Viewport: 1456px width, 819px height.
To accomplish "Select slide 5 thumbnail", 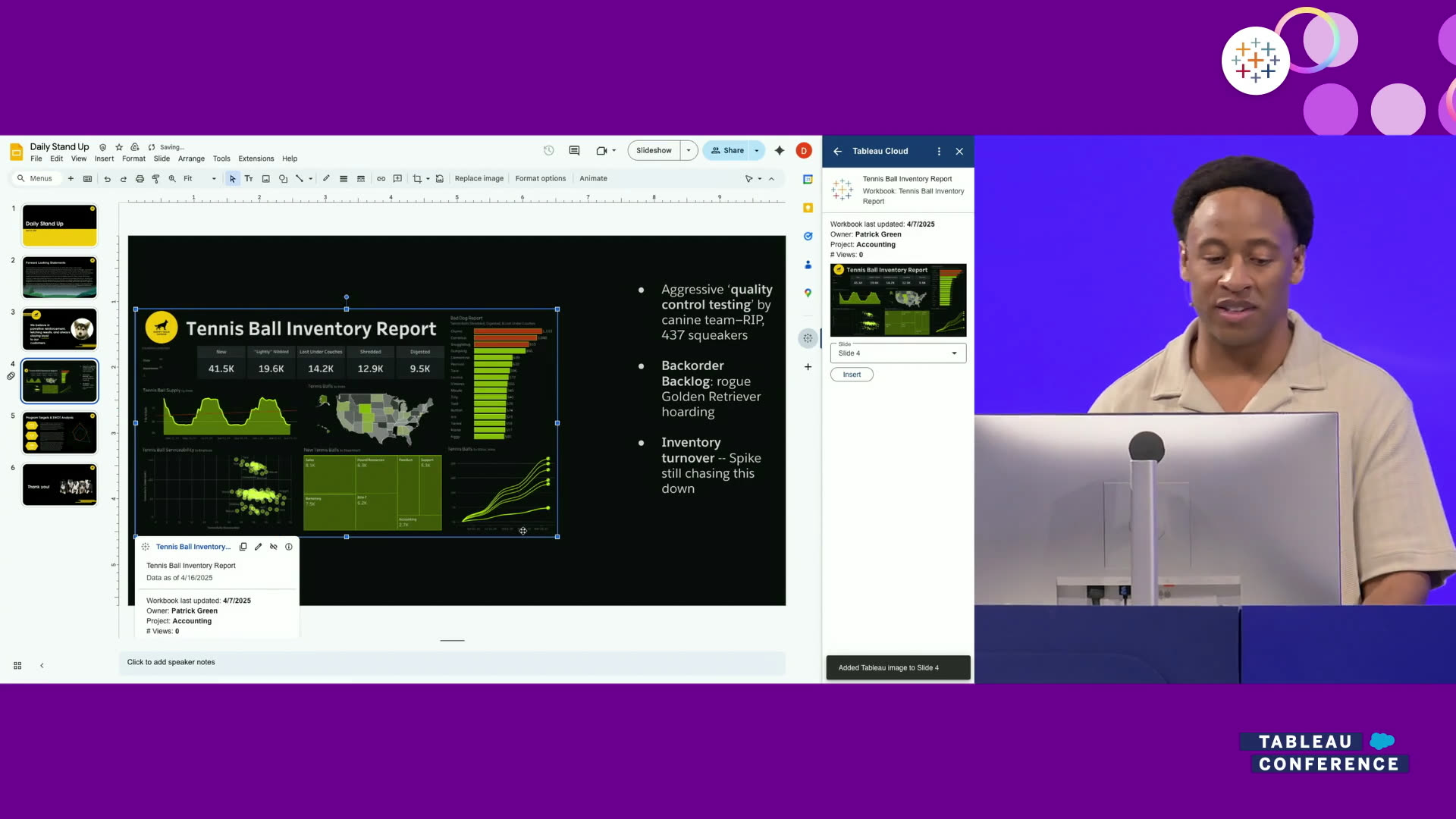I will (60, 433).
